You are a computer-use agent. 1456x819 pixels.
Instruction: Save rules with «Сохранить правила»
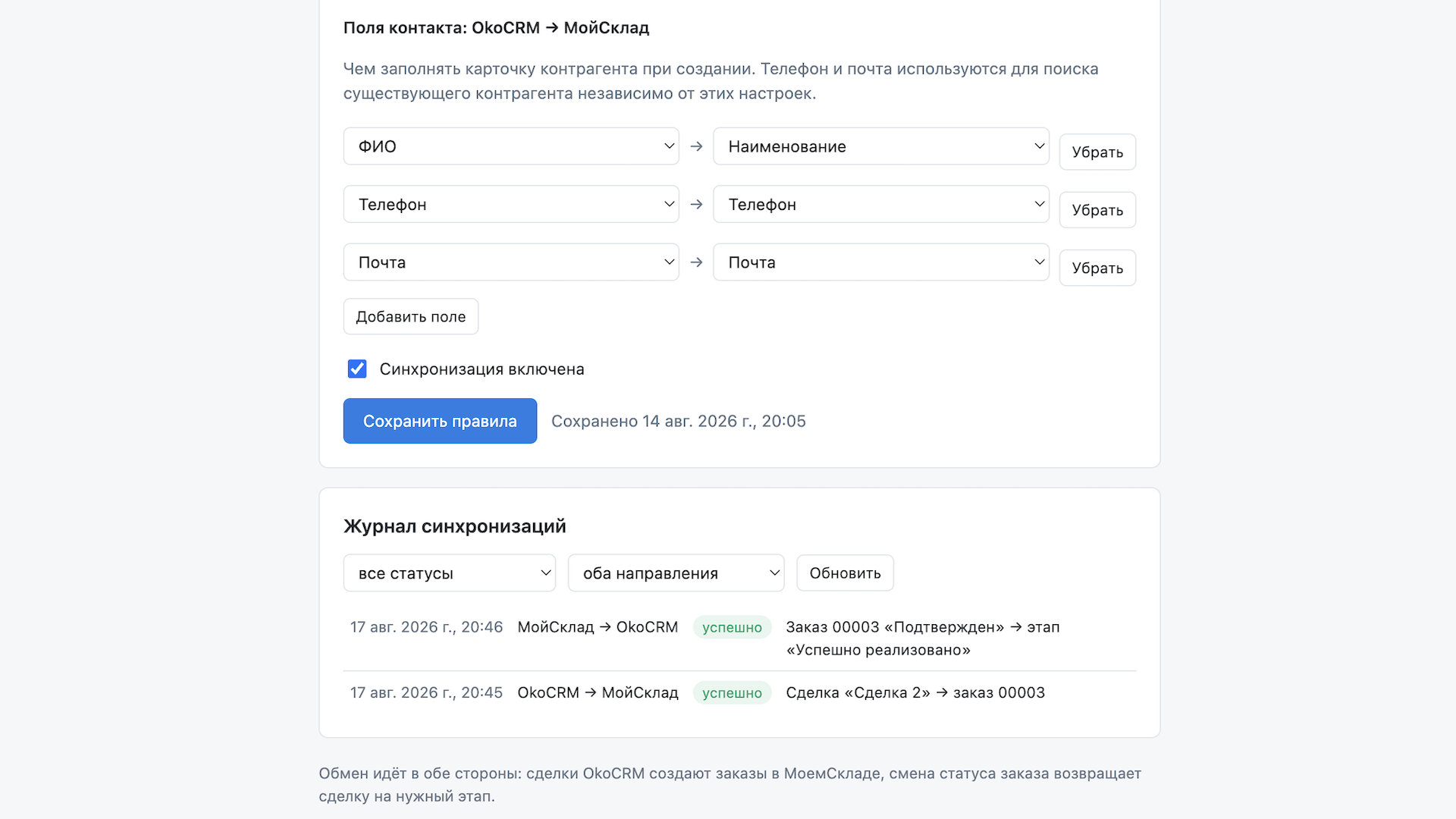440,421
